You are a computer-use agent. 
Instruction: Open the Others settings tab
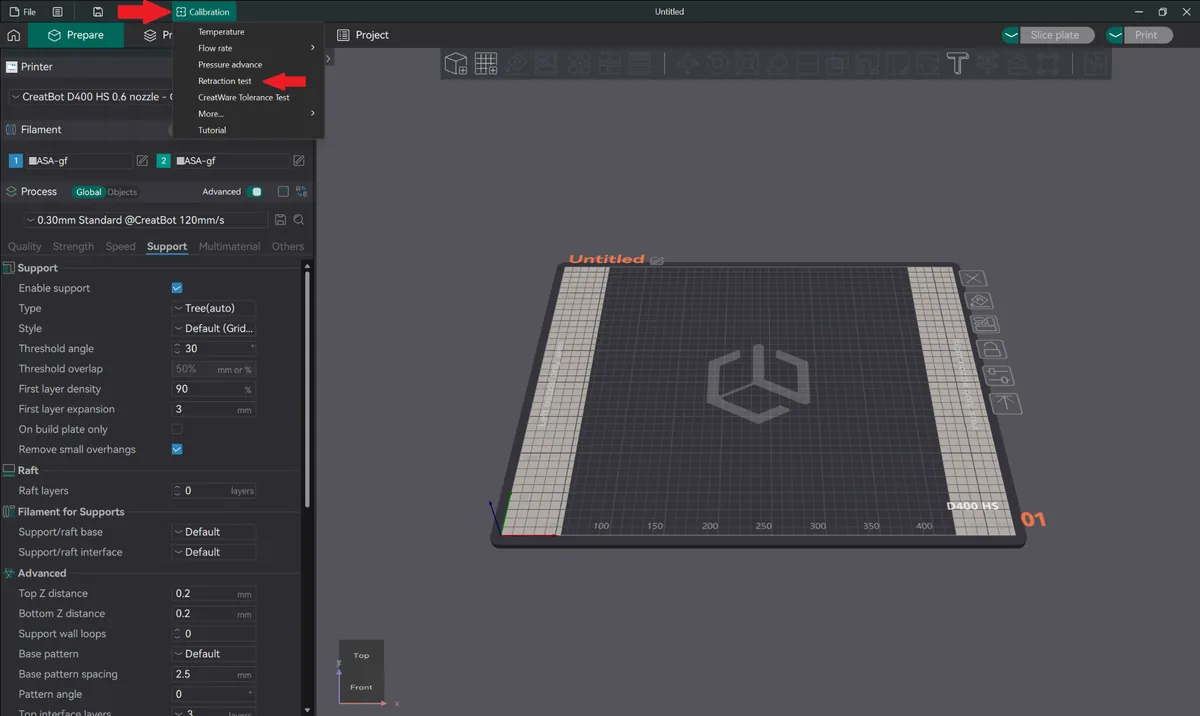pyautogui.click(x=287, y=246)
